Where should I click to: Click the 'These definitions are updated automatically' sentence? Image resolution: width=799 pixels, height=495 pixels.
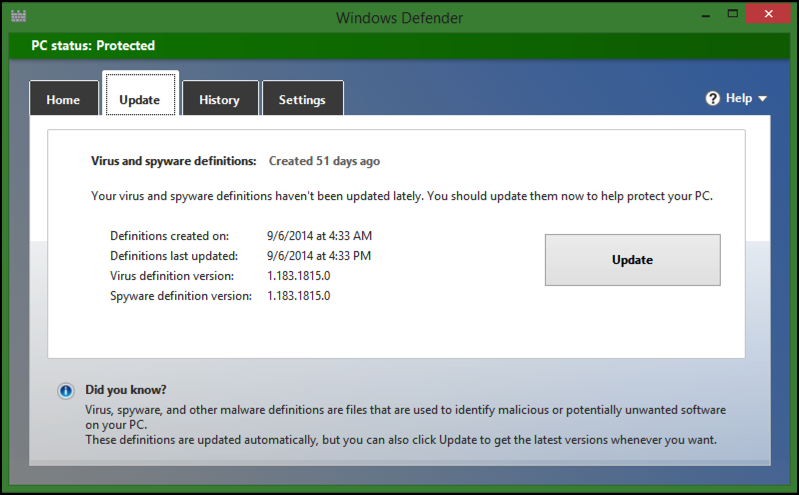click(x=401, y=440)
